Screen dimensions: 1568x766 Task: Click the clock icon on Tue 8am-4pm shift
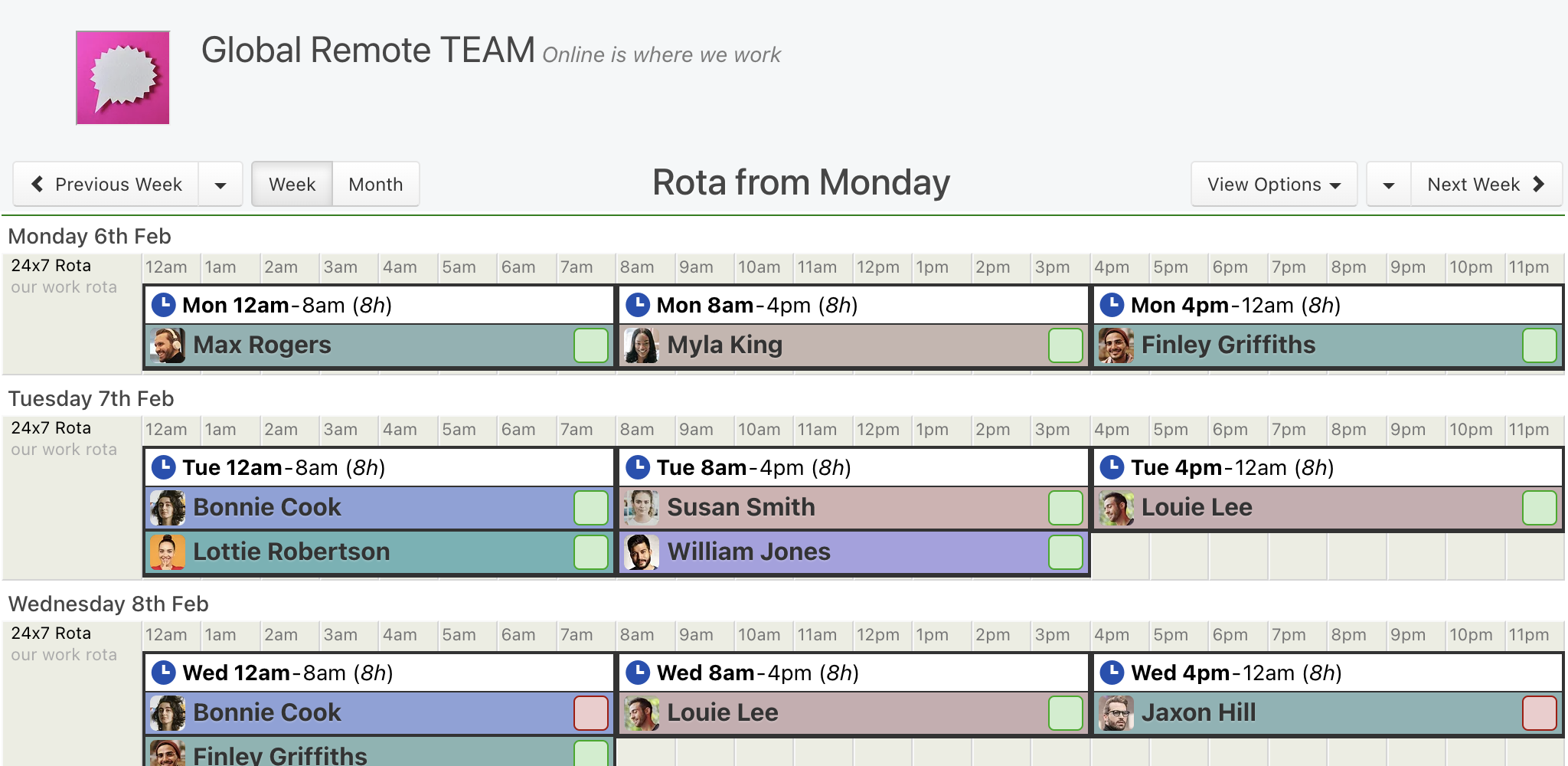coord(638,467)
